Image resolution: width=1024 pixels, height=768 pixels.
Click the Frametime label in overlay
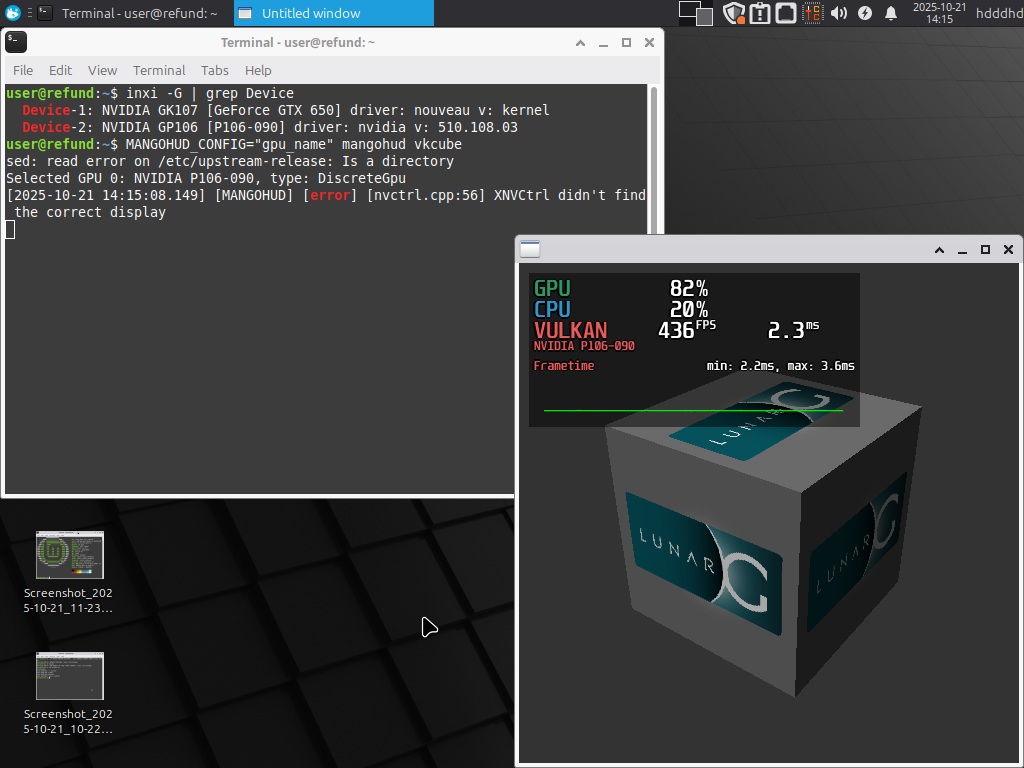[x=564, y=366]
